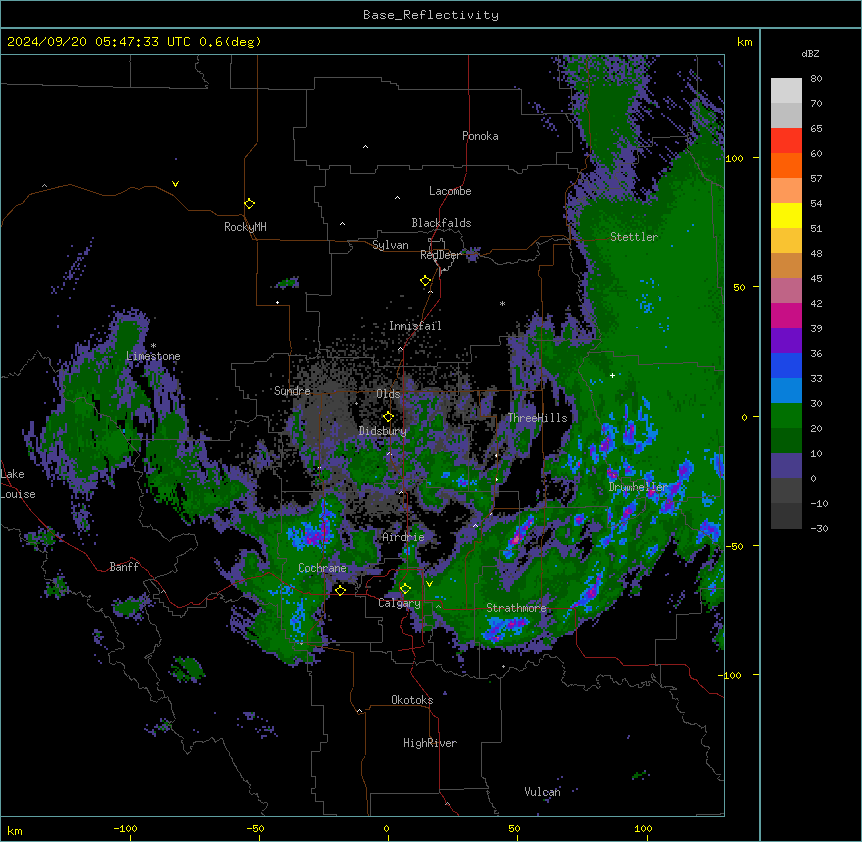Viewport: 862px width, 842px height.
Task: Select the bright green 20-30 dBZ legend swatch
Action: point(786,416)
